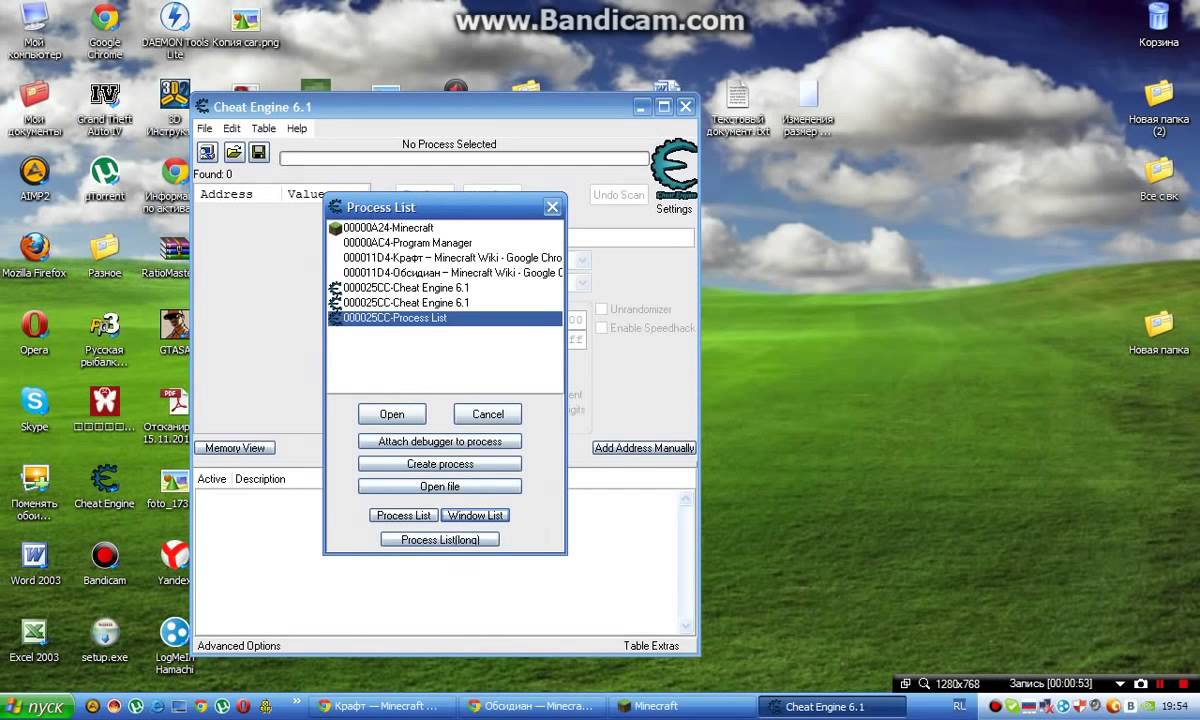The height and width of the screenshot is (720, 1200).
Task: Launch Yandex browser desktop shortcut
Action: coord(174,563)
